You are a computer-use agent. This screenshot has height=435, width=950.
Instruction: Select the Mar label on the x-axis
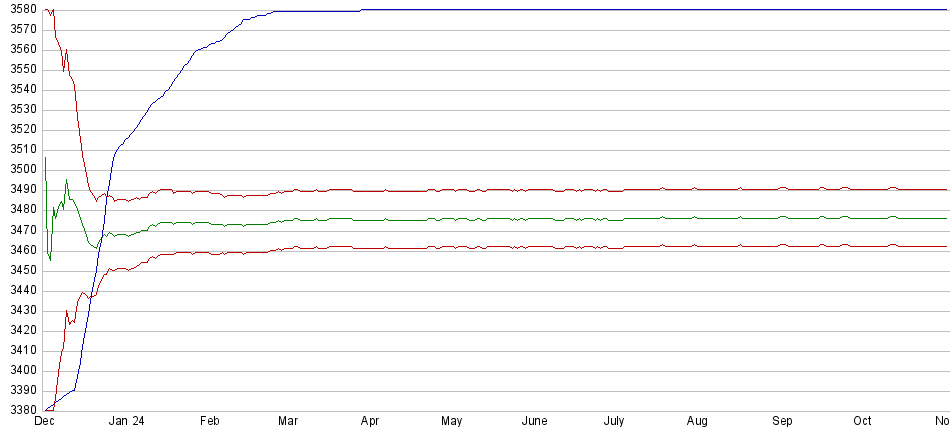[288, 422]
